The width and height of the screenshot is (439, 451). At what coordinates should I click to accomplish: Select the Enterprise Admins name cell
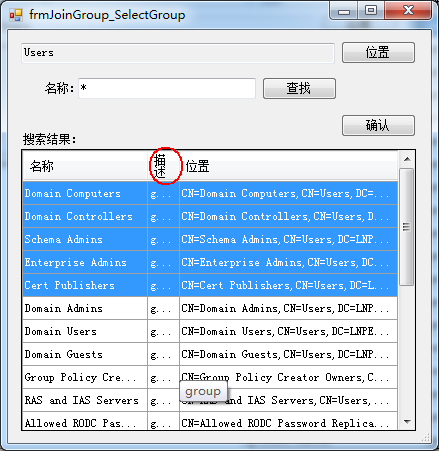click(x=85, y=262)
